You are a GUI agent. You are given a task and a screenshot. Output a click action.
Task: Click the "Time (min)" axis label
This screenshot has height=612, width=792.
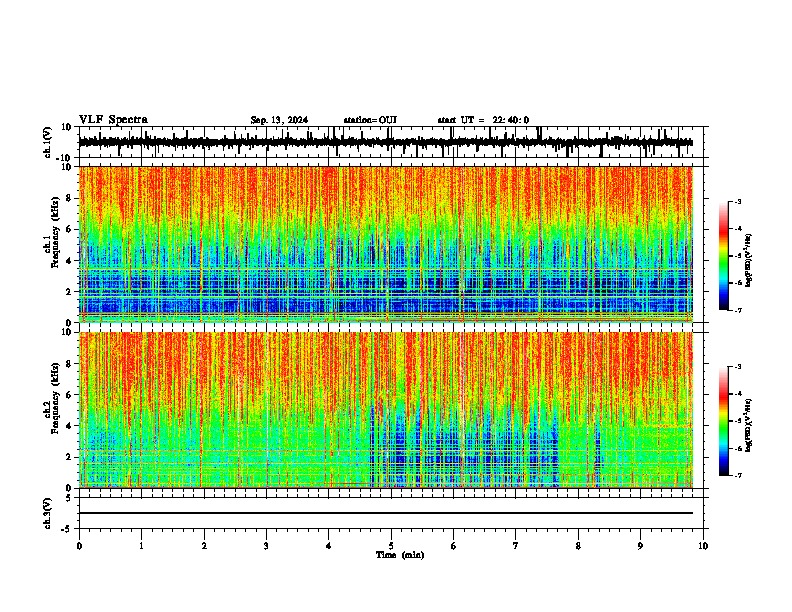click(400, 555)
